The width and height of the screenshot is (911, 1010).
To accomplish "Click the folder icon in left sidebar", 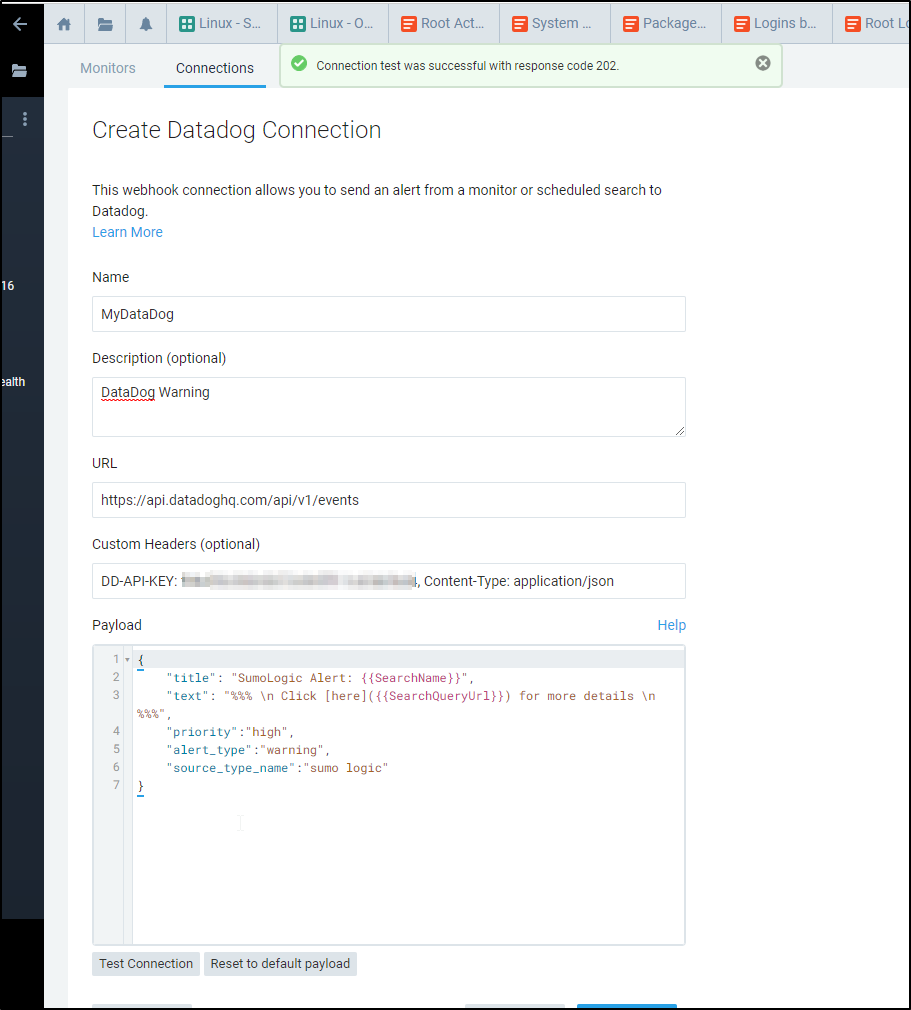I will tap(19, 70).
